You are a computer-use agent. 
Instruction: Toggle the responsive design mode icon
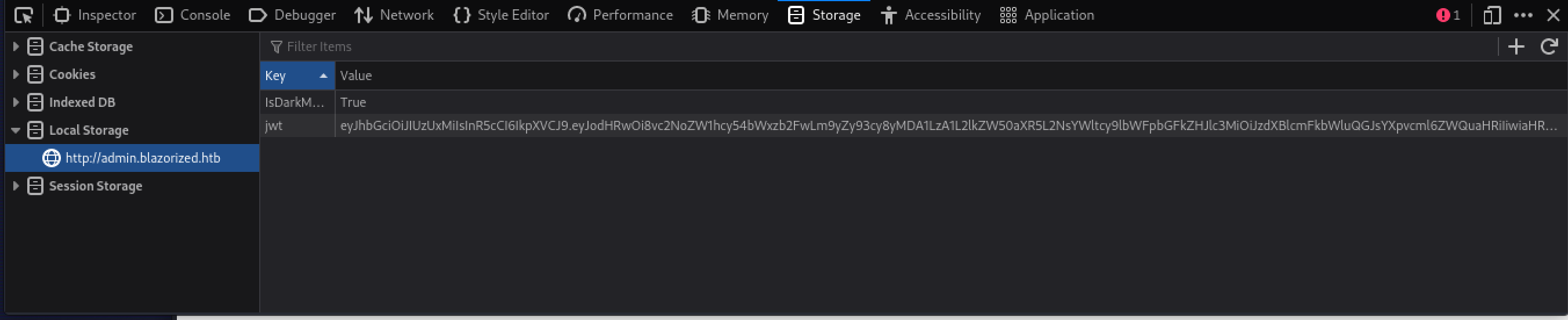(x=1492, y=15)
